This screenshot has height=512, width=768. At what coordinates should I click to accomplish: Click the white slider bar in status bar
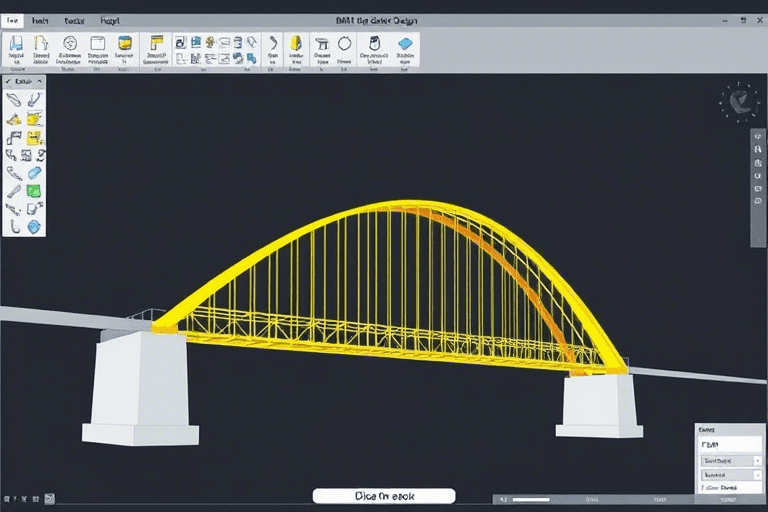532,499
